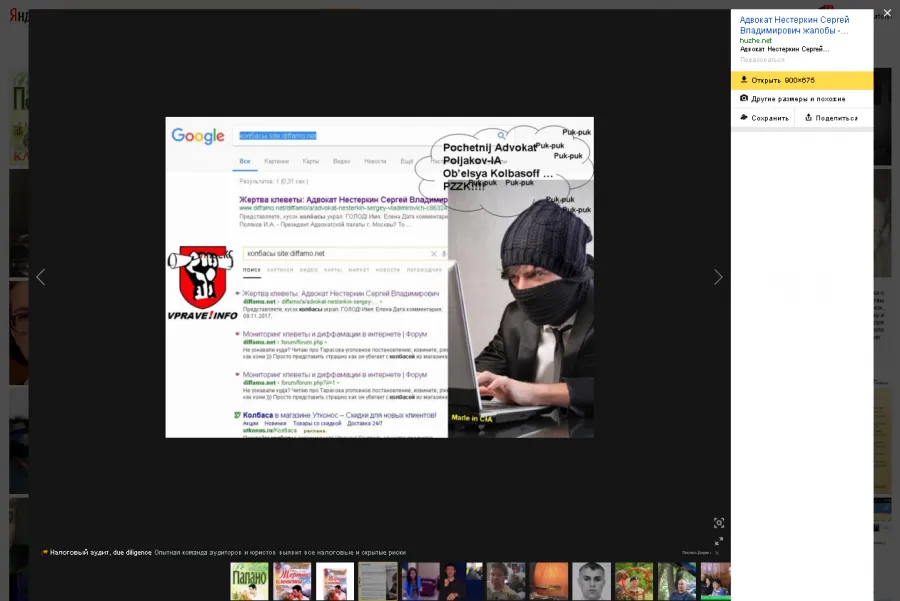Select the search-by-image-fragment crop icon
The height and width of the screenshot is (601, 900).
coord(719,523)
